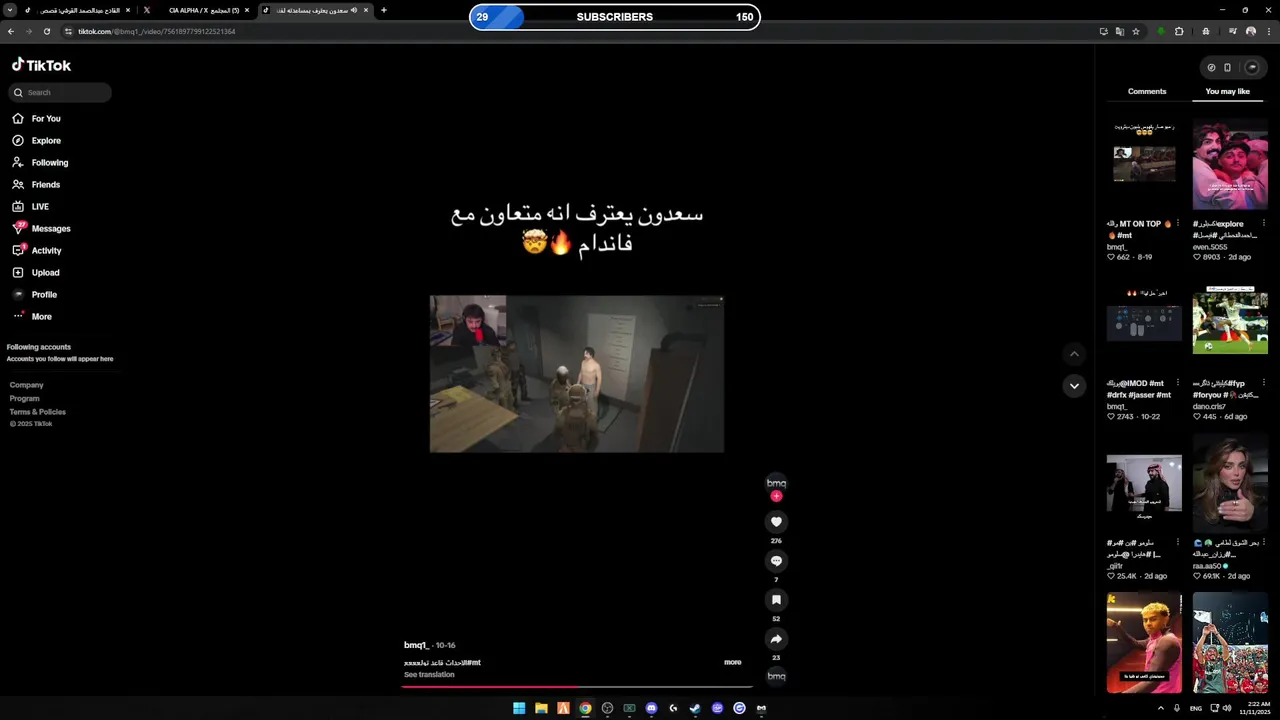Image resolution: width=1280 pixels, height=720 pixels.
Task: Expand caption with 'more' link
Action: click(733, 662)
